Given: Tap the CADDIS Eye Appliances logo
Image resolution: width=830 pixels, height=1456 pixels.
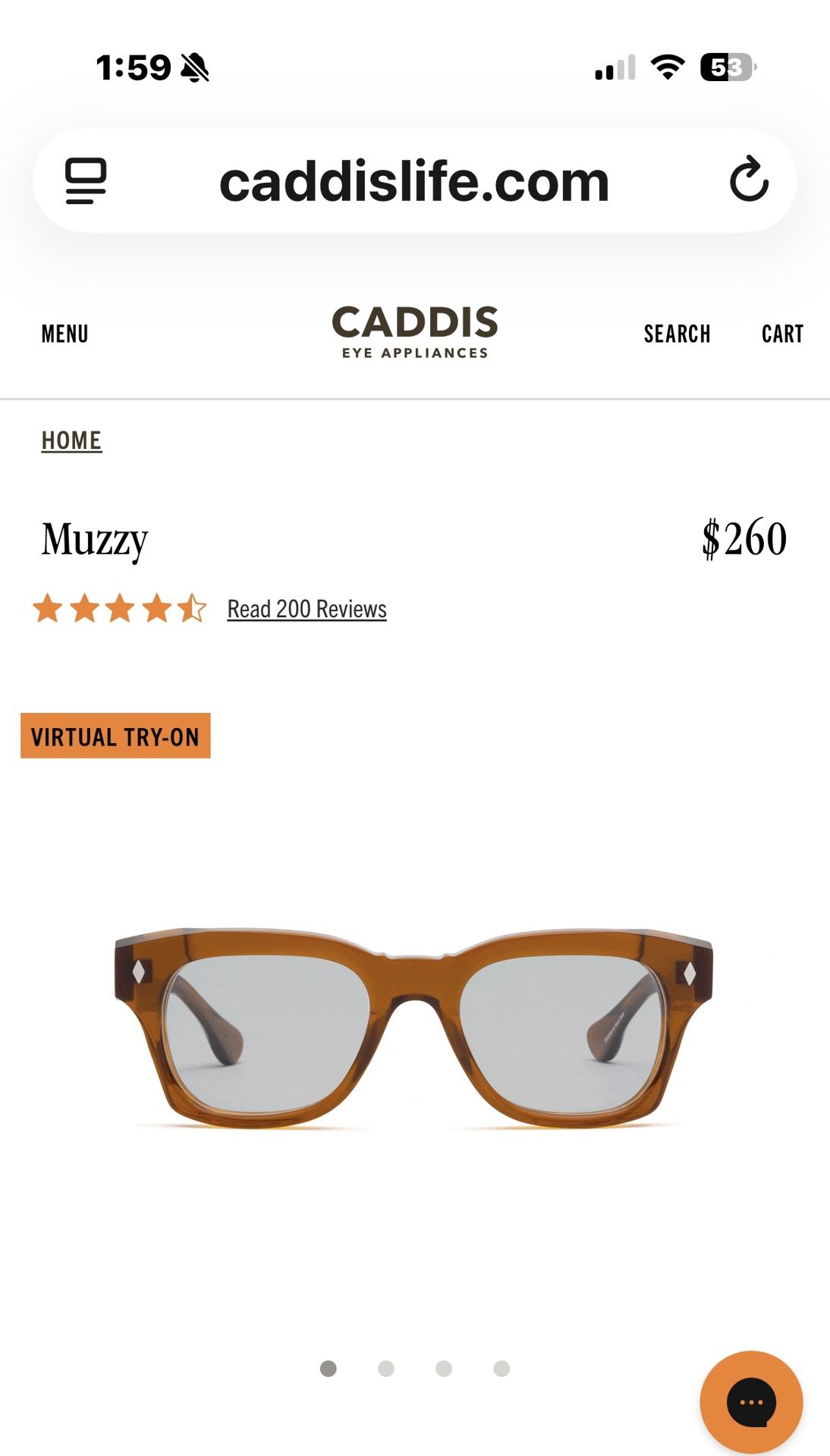Looking at the screenshot, I should (x=415, y=332).
